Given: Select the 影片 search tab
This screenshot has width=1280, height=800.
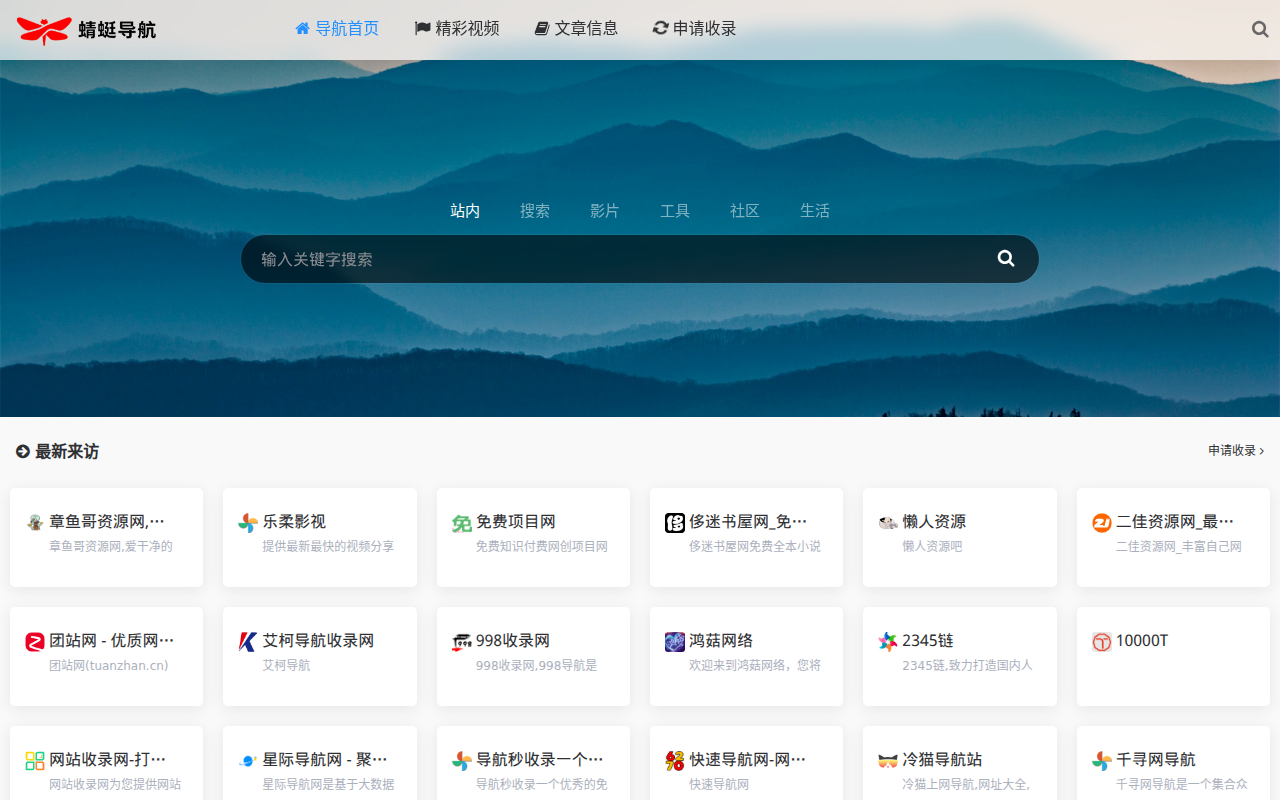Looking at the screenshot, I should (x=605, y=211).
